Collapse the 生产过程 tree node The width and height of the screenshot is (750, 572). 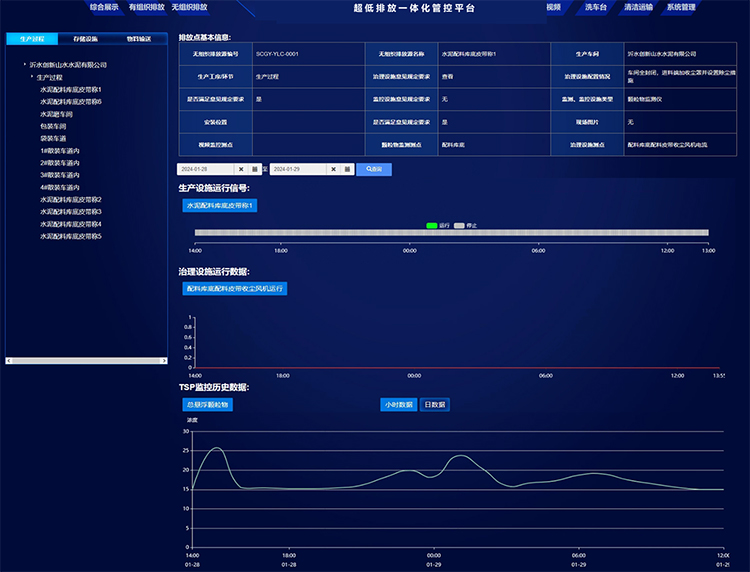32,77
